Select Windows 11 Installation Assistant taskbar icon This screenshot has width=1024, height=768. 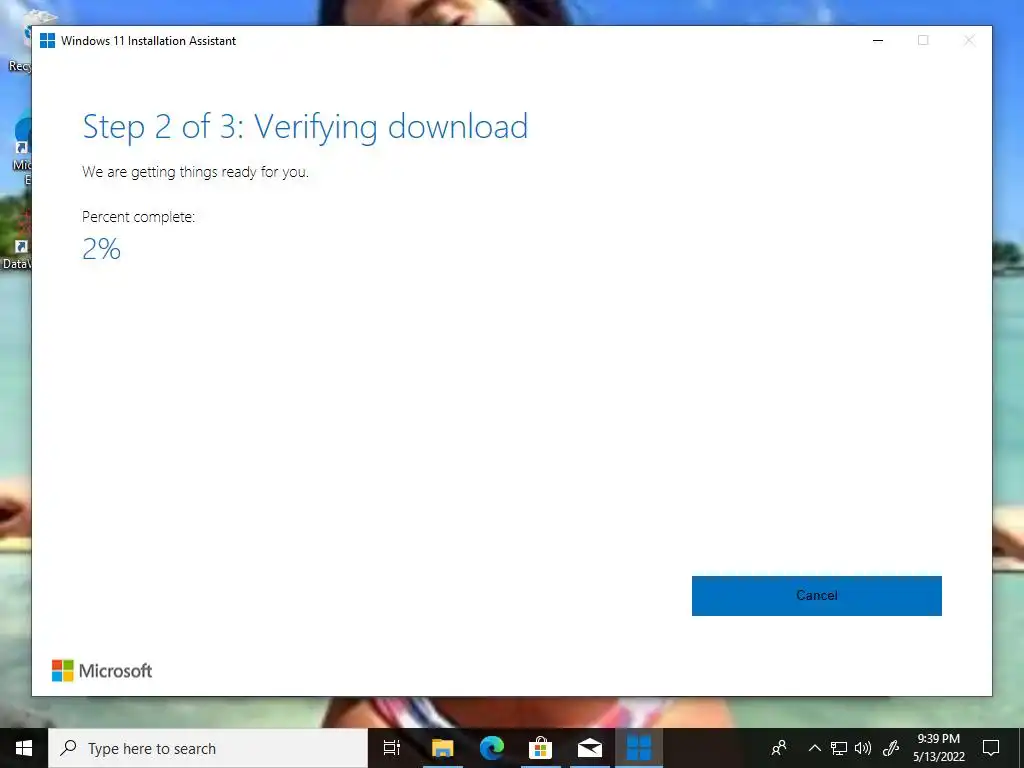click(x=639, y=748)
